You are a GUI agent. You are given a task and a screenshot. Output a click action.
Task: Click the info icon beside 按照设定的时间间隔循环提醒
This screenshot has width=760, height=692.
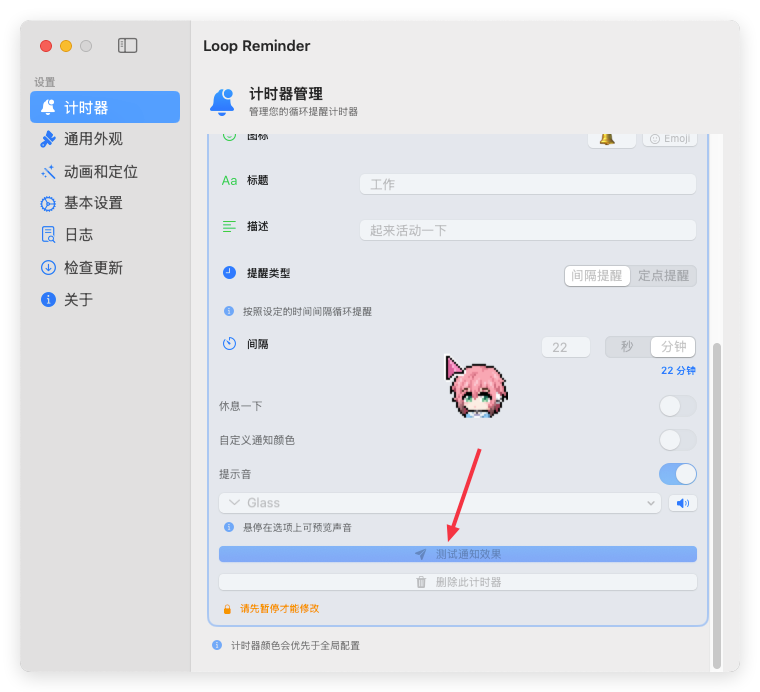229,311
